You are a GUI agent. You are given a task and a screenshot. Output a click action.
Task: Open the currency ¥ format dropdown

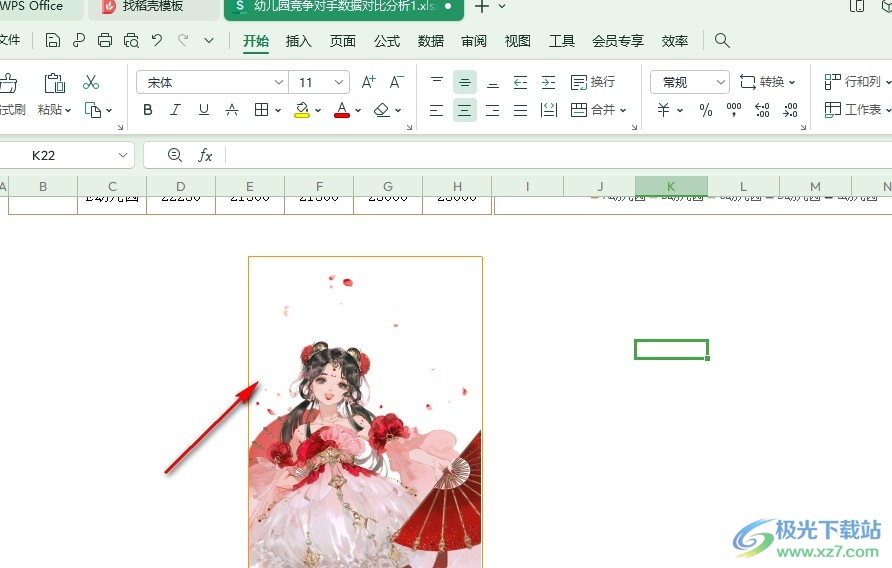pos(679,110)
